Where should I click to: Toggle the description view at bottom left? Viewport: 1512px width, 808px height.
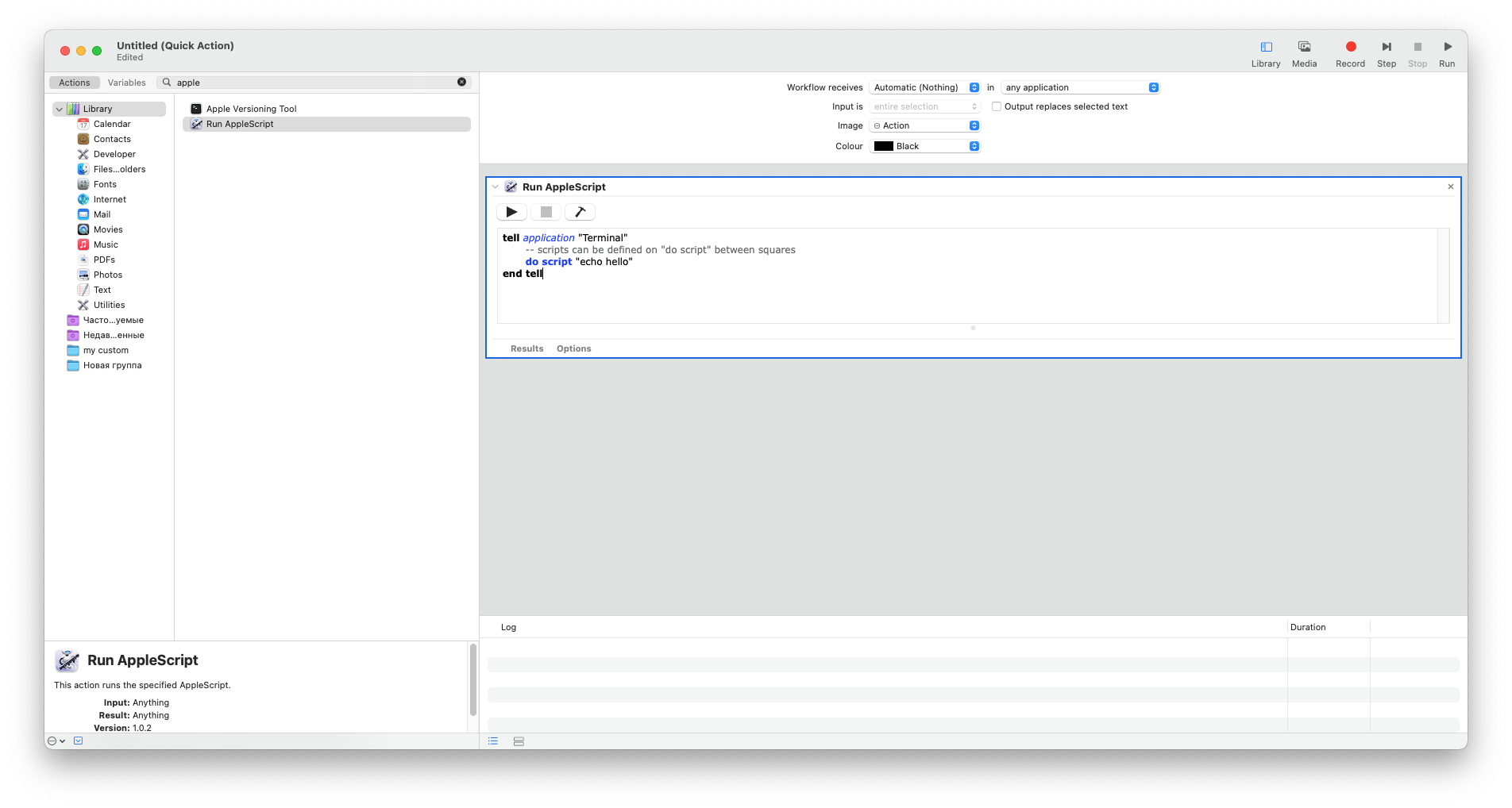pos(78,741)
